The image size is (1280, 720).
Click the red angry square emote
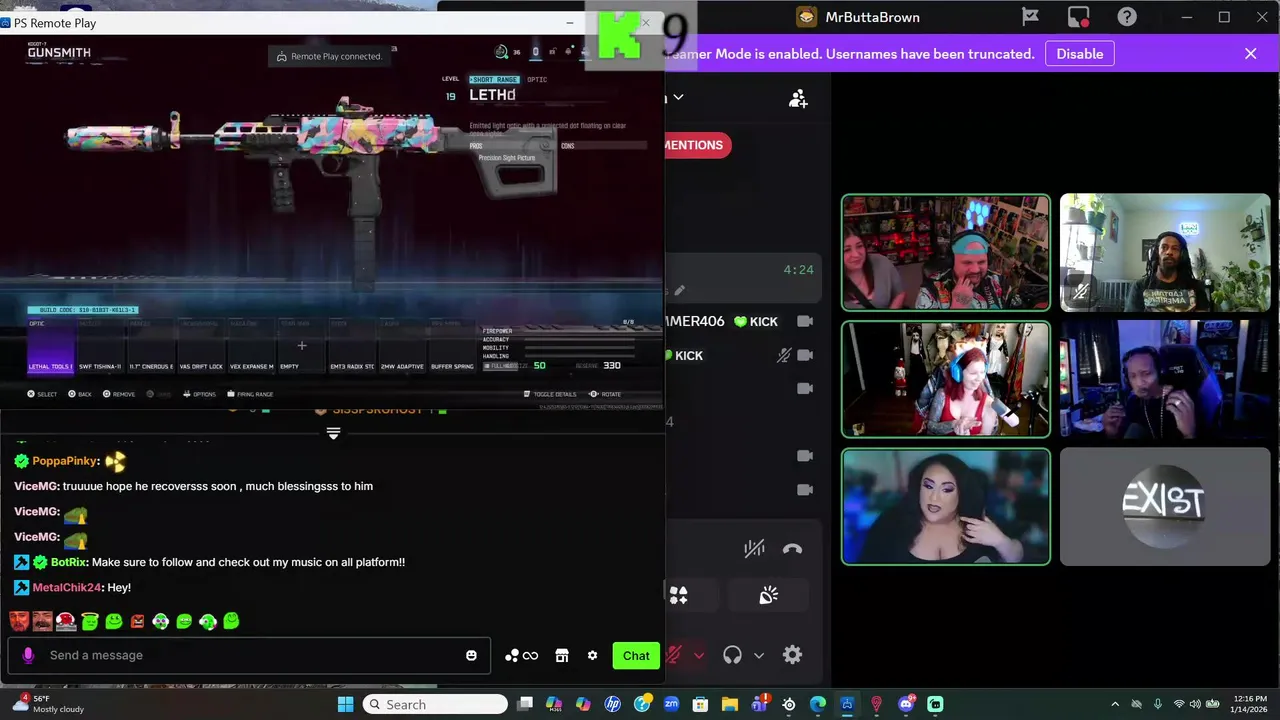(137, 621)
